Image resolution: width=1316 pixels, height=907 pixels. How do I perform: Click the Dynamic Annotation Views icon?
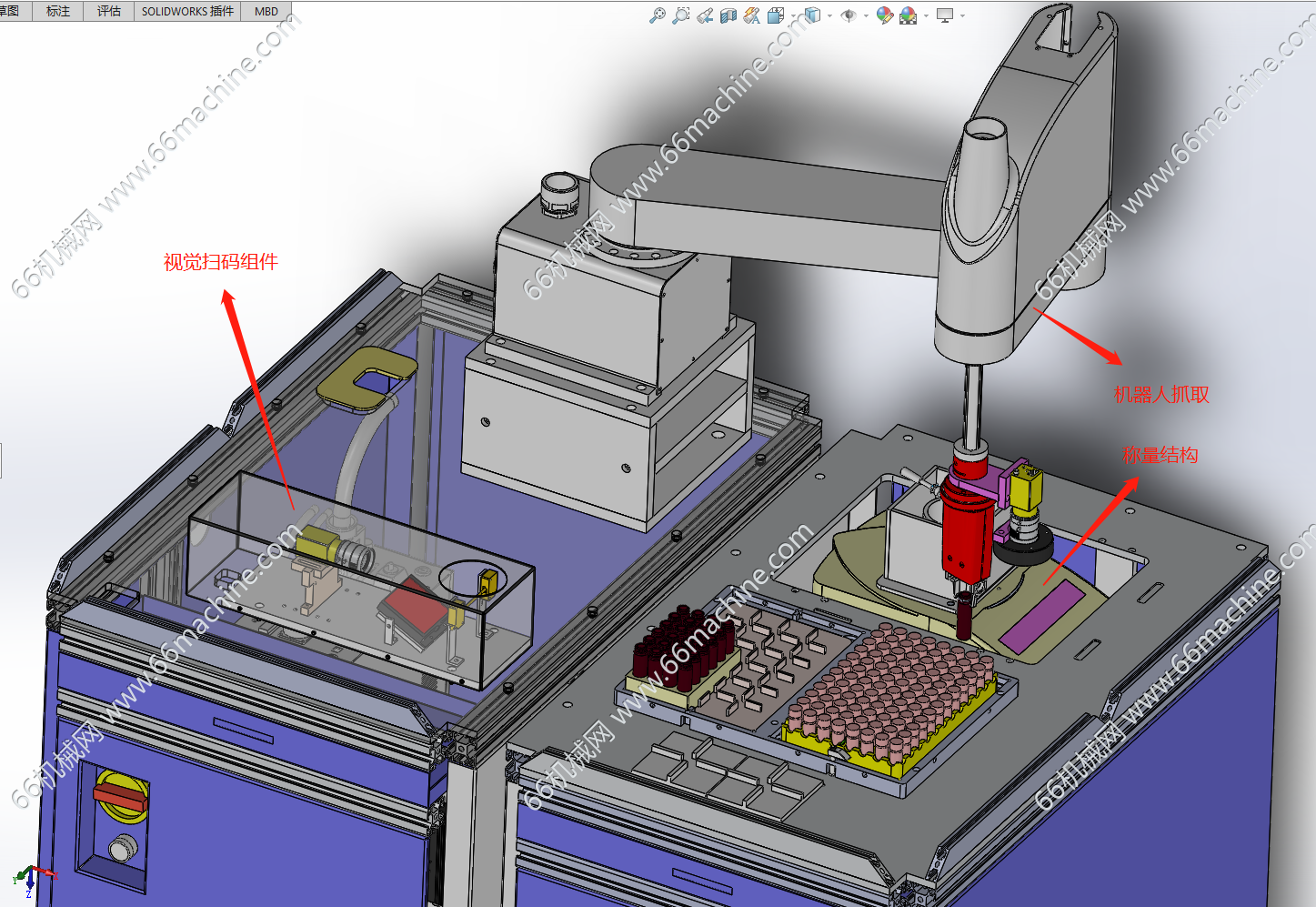coord(752,15)
